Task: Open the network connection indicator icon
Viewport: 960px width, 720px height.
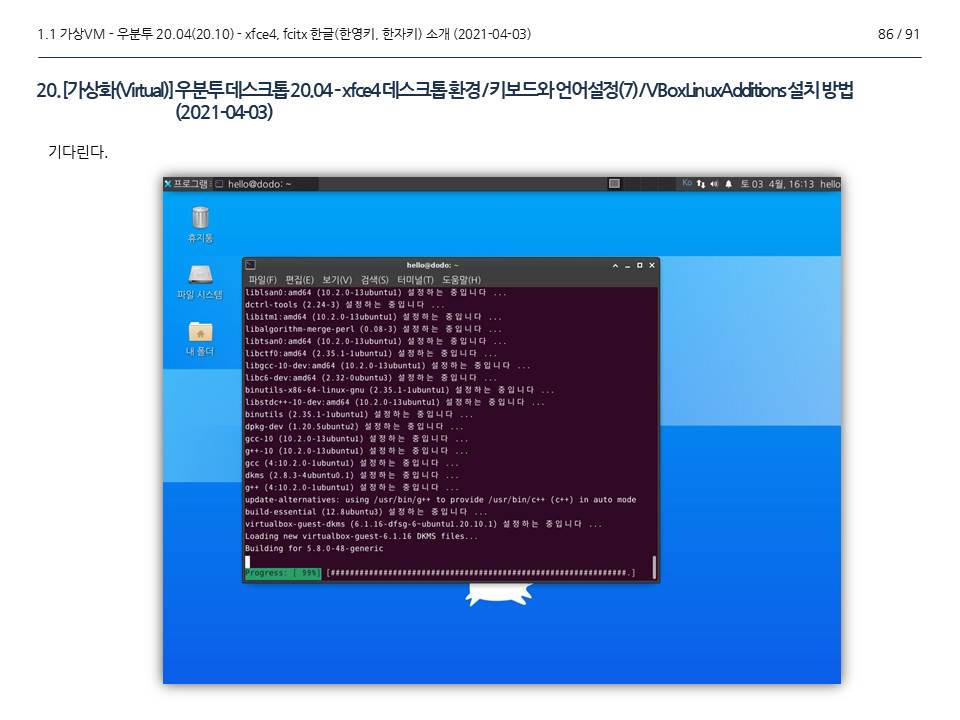Action: point(700,184)
